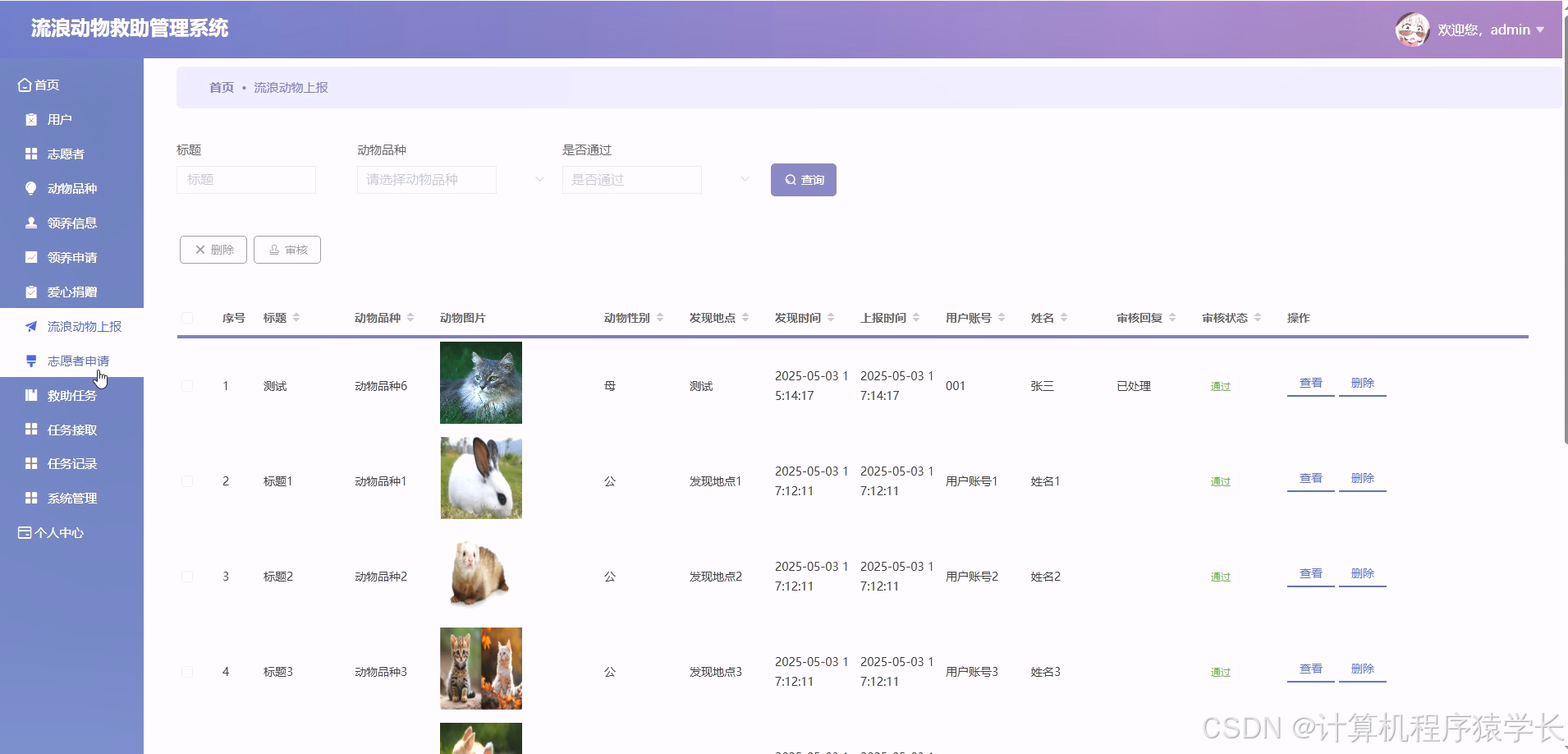The height and width of the screenshot is (754, 1568).
Task: Select the 动物品种 icon in the sidebar
Action: [30, 188]
